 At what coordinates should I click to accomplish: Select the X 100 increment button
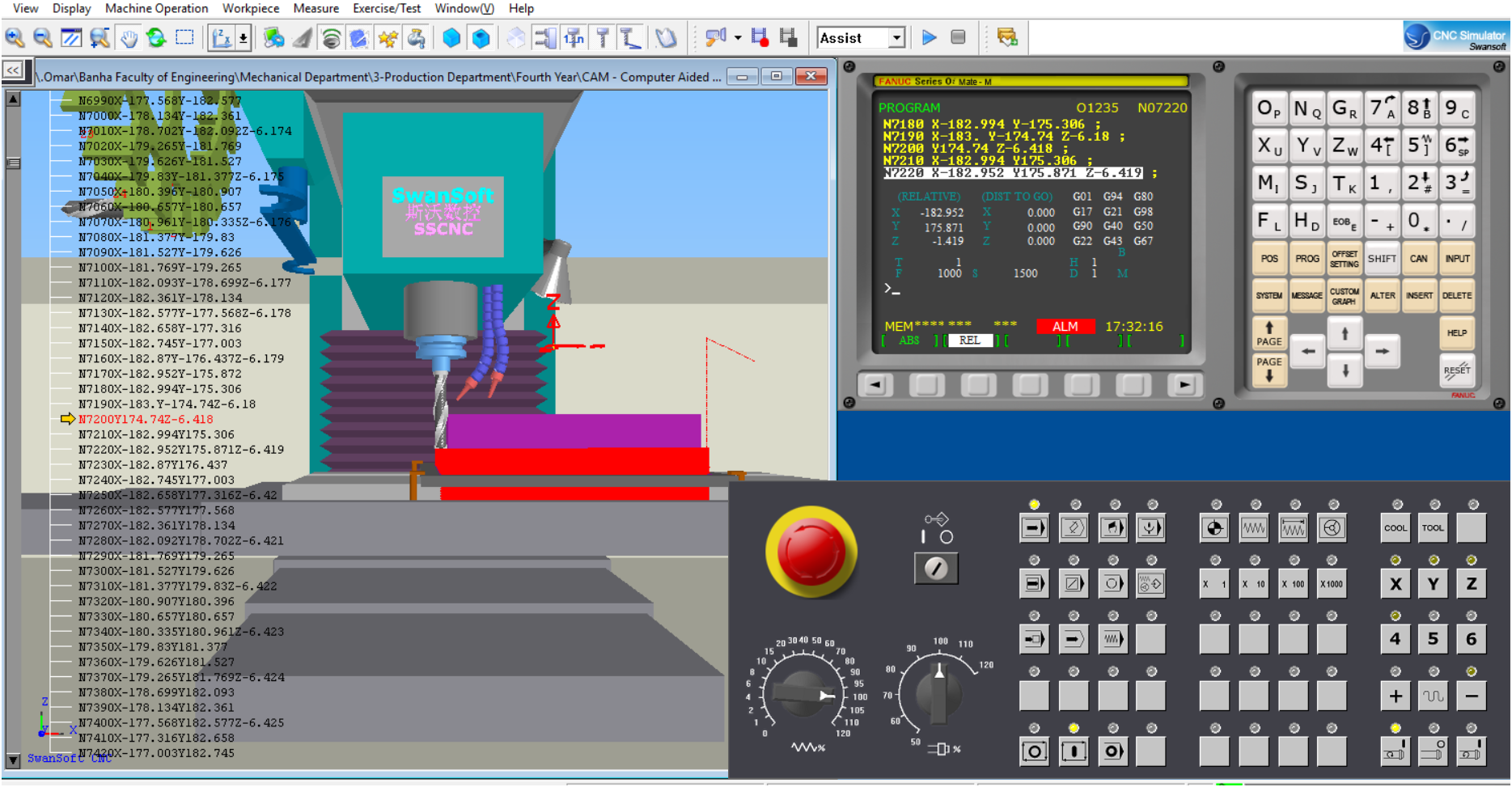click(1293, 583)
